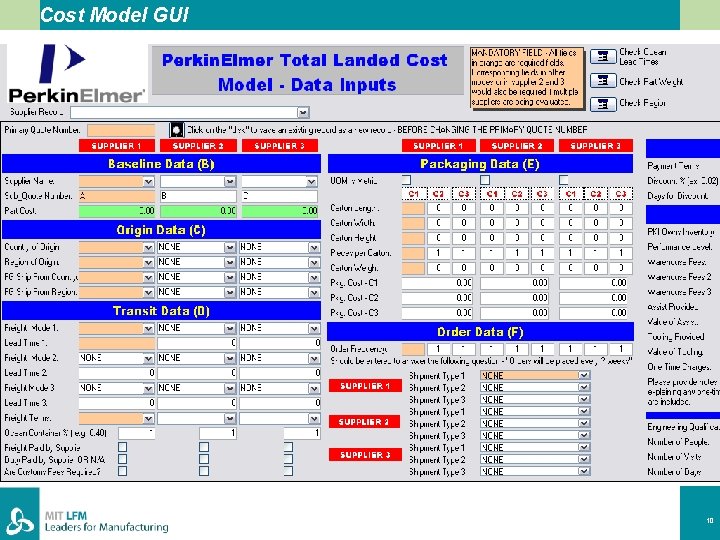Toggle Supplier 2 UOM is Metric checkbox
720x540 pixels.
(485, 180)
